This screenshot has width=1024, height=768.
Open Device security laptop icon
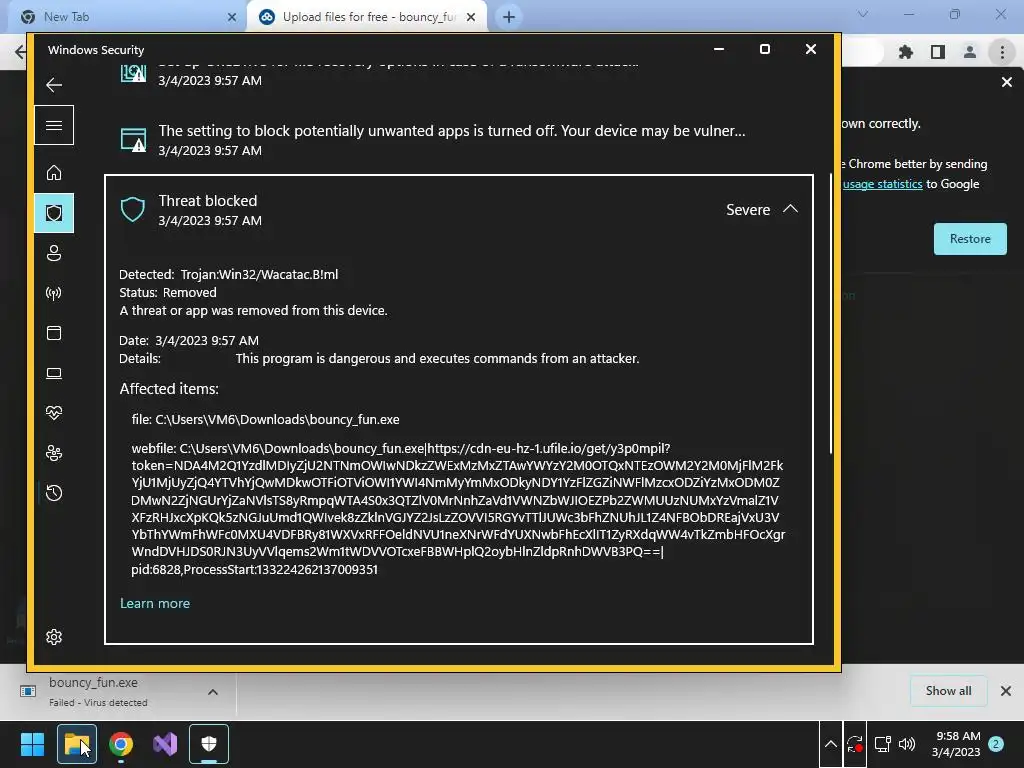click(54, 373)
